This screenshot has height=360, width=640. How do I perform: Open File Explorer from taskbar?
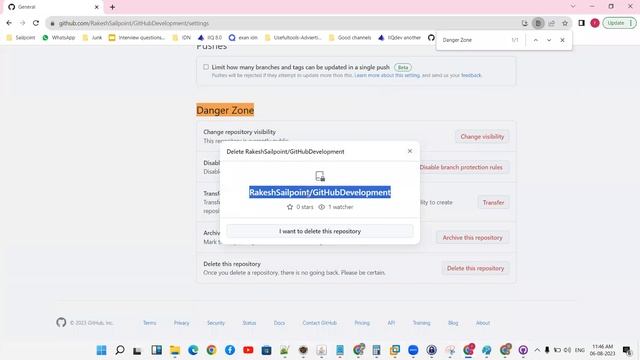pyautogui.click(x=175, y=350)
